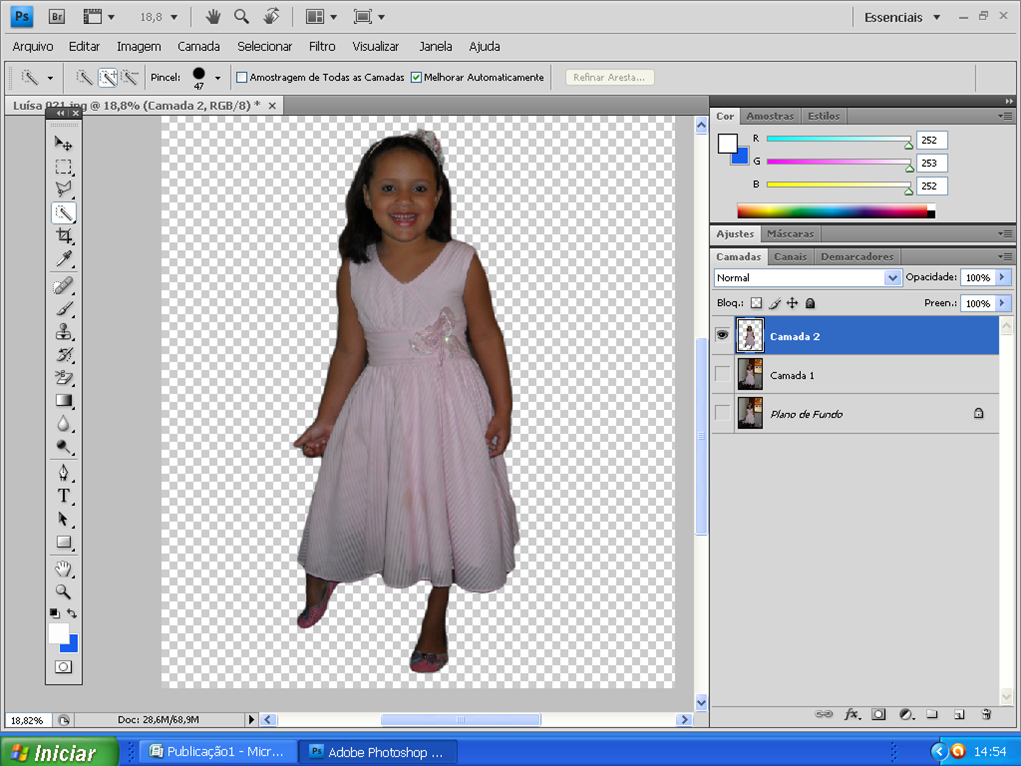This screenshot has height=766, width=1021.
Task: Hide the Camada 2 layer
Action: pos(722,336)
